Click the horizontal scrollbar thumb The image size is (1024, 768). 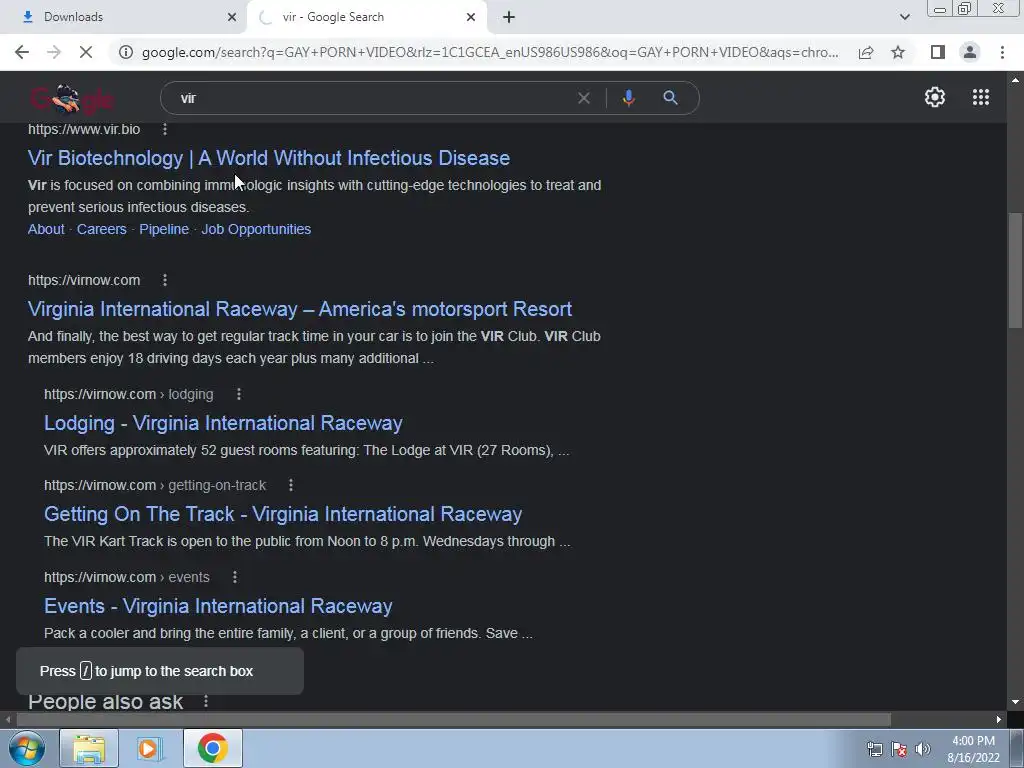[x=454, y=720]
